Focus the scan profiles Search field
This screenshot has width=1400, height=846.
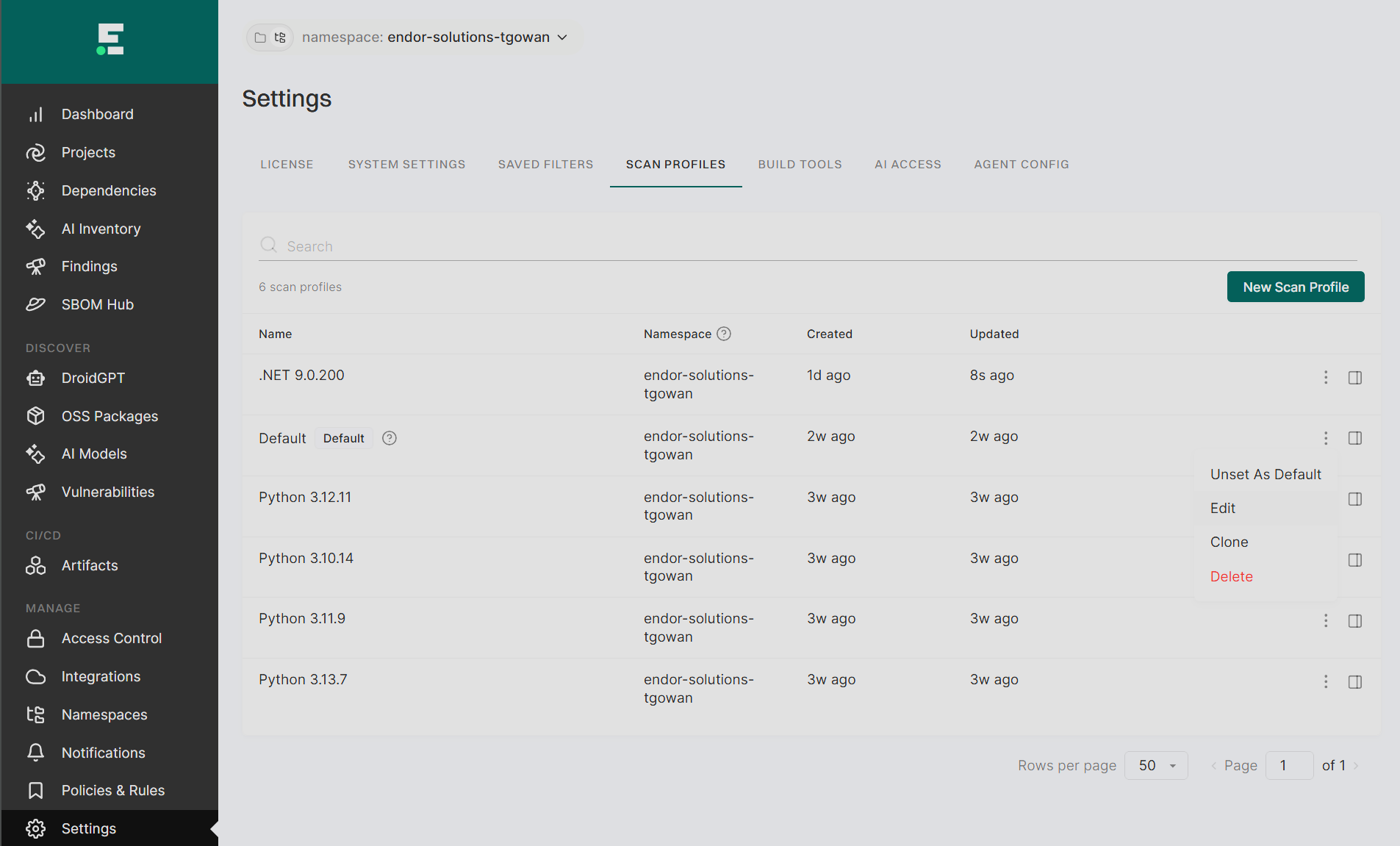[808, 246]
